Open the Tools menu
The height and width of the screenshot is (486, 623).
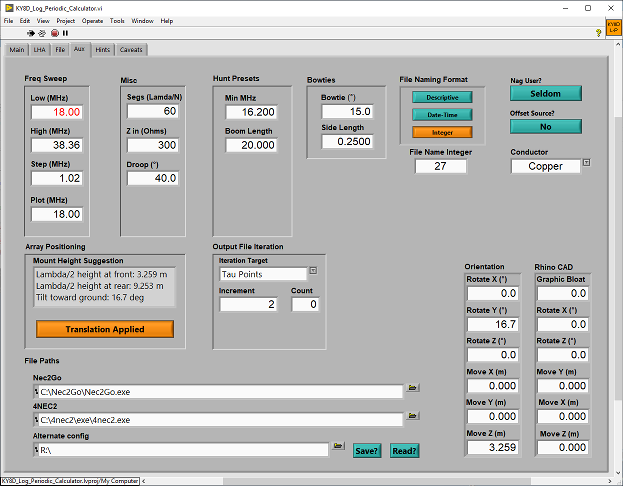[117, 21]
